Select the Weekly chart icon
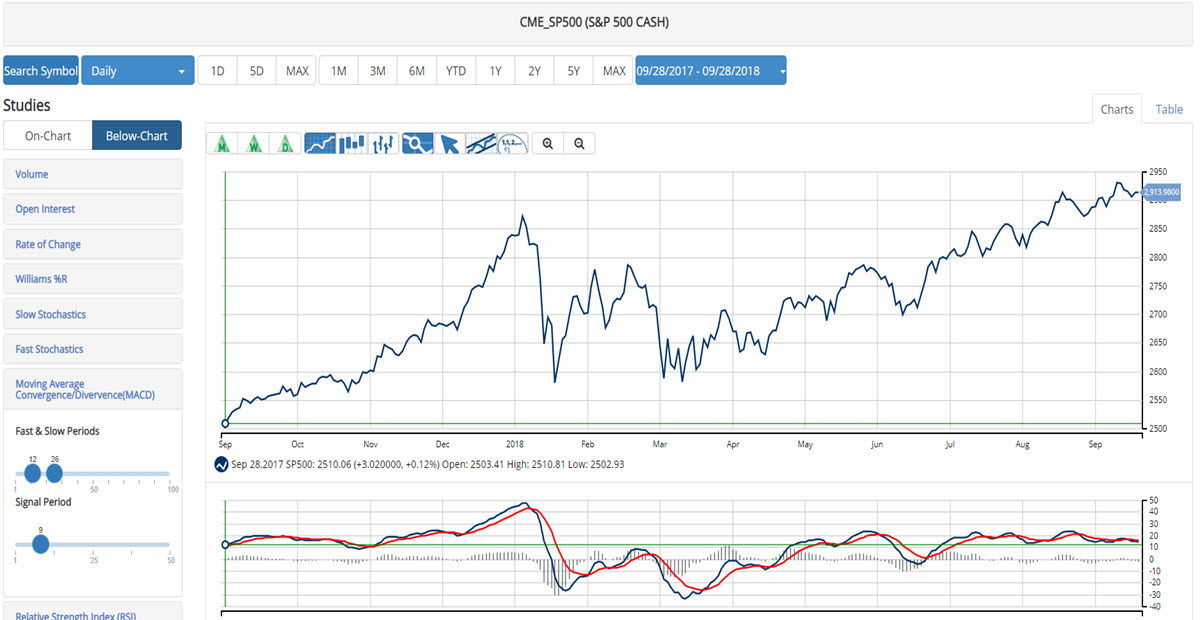 (254, 143)
